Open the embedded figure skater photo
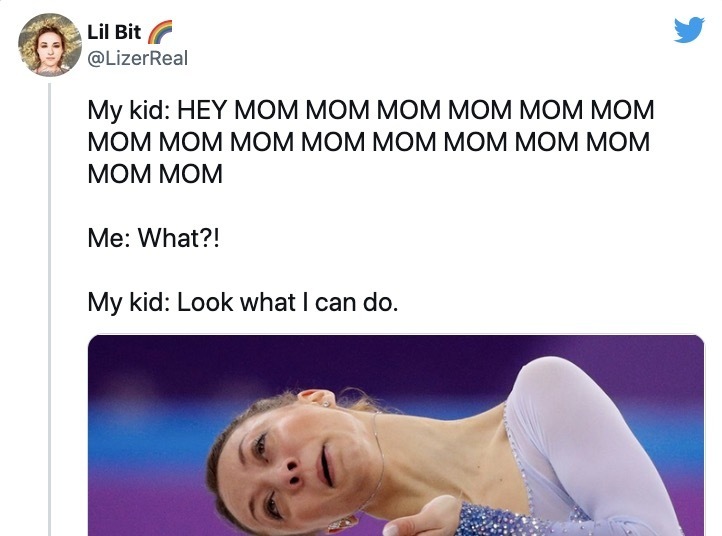Screen dimensions: 722x536 point(396,435)
